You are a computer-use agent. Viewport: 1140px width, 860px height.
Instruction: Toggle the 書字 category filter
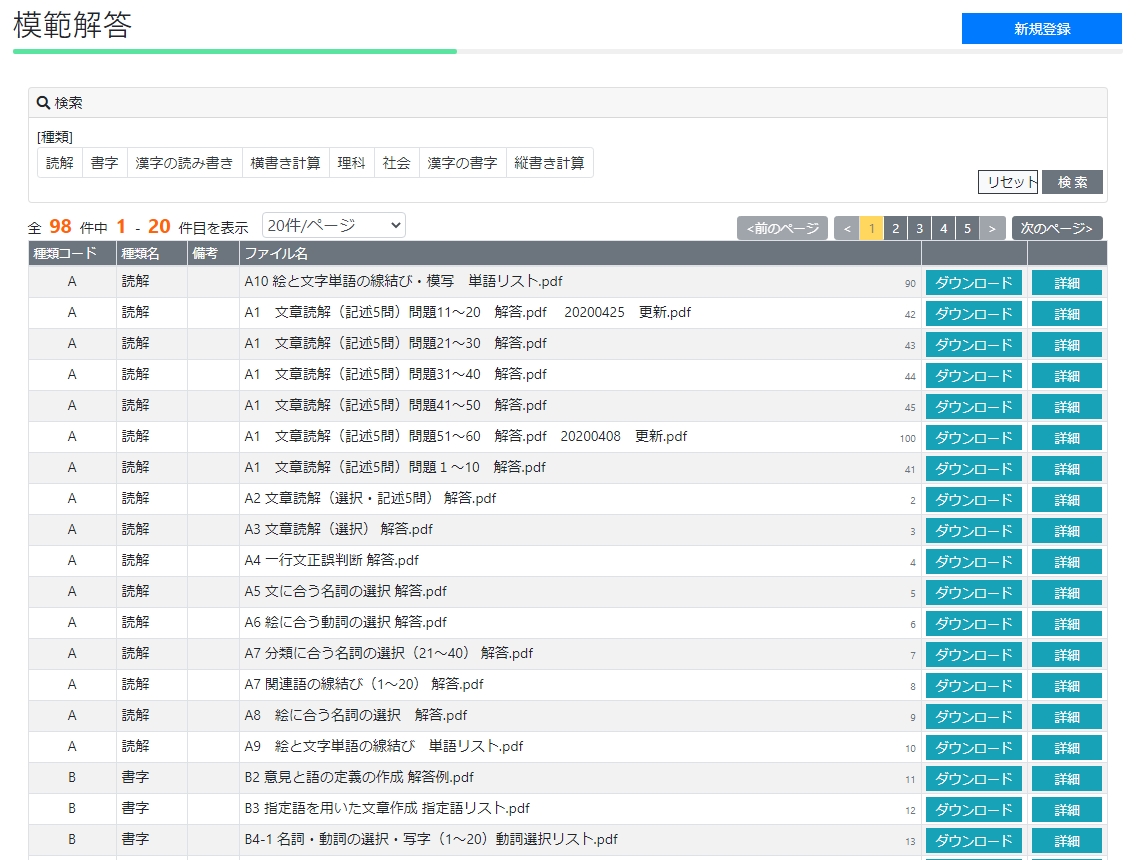tap(104, 163)
